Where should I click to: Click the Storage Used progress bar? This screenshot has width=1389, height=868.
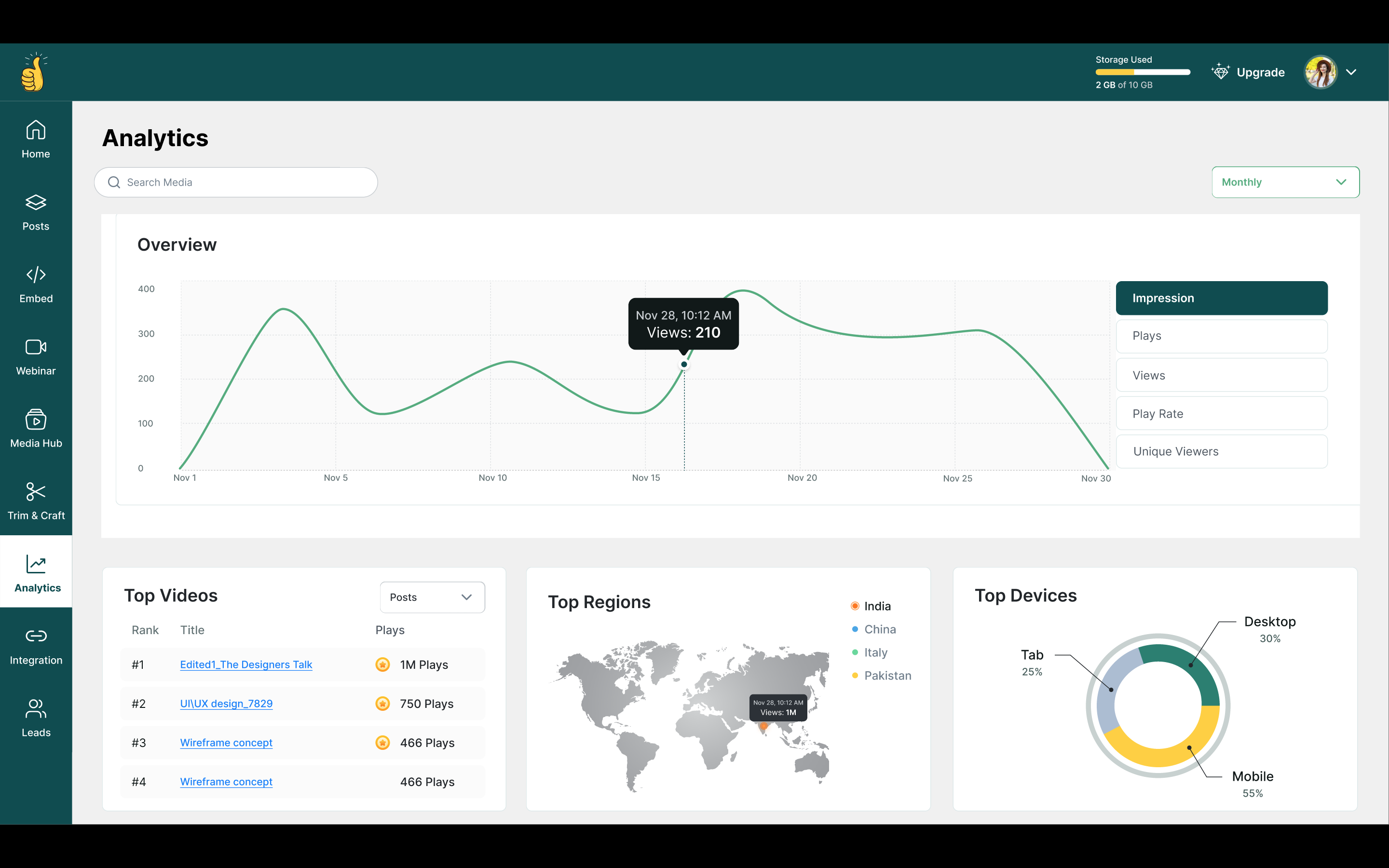[x=1143, y=72]
